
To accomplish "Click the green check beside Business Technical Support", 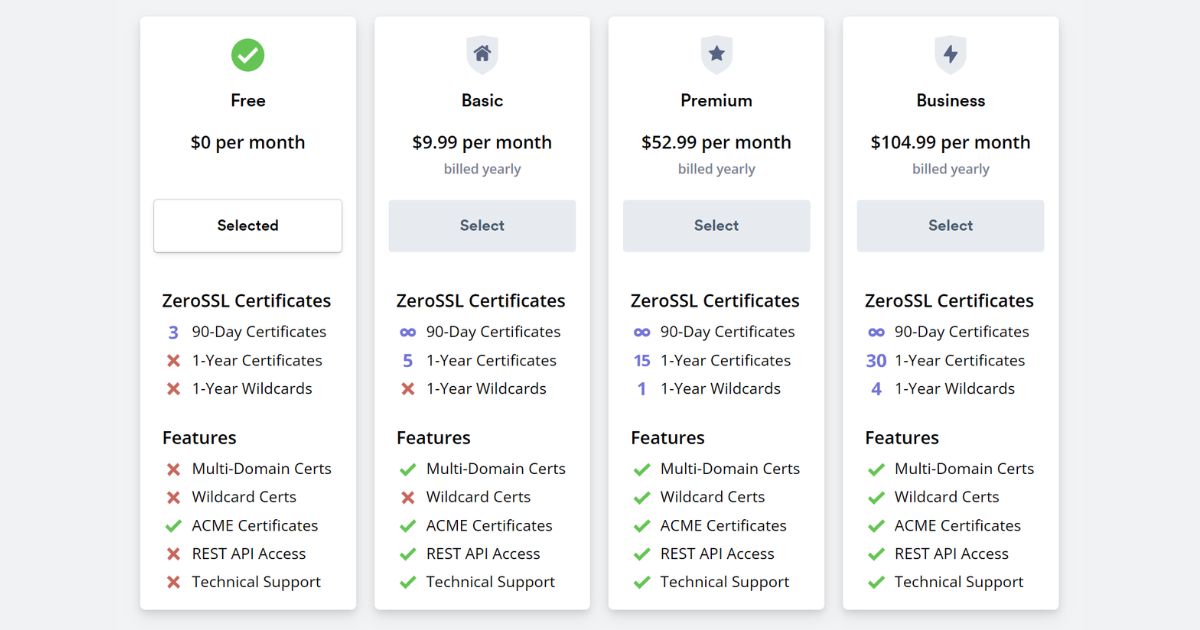I will point(875,582).
